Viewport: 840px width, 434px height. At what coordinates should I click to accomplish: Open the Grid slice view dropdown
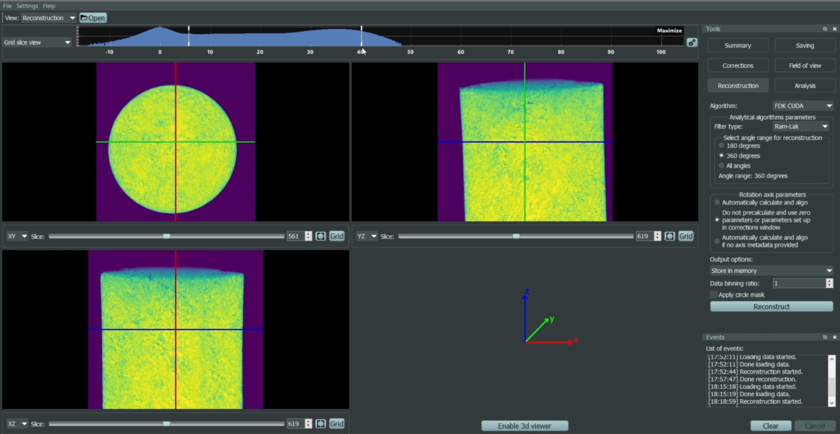[38, 42]
